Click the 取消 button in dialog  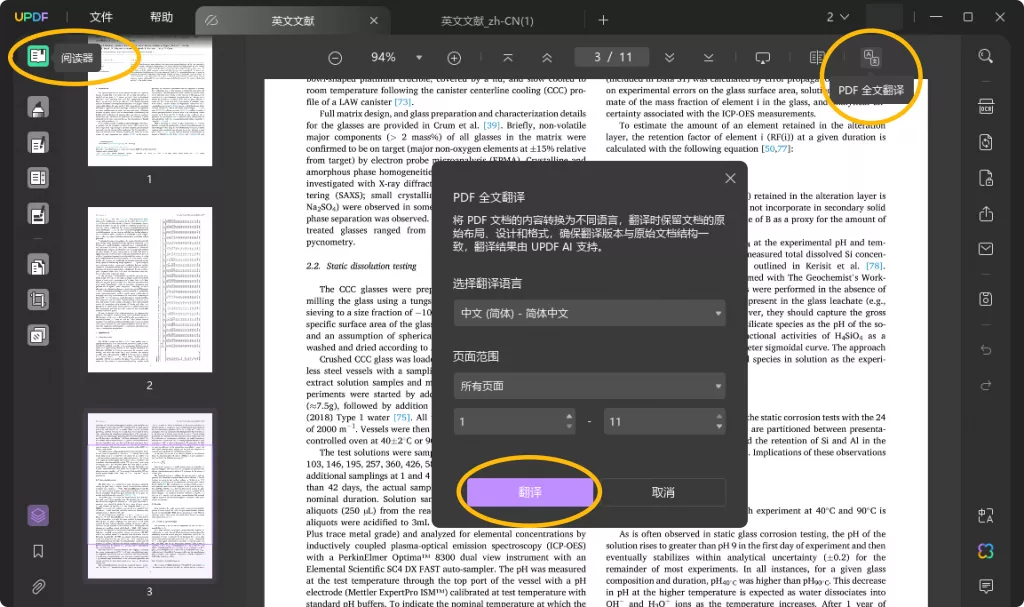pyautogui.click(x=662, y=492)
